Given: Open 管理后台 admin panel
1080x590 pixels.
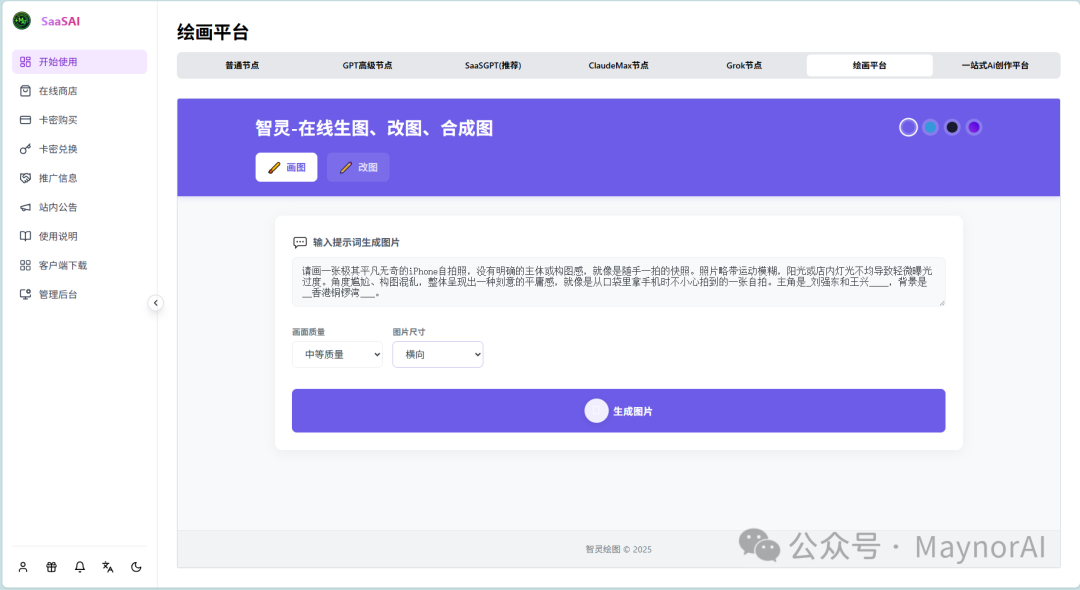Looking at the screenshot, I should [79, 295].
